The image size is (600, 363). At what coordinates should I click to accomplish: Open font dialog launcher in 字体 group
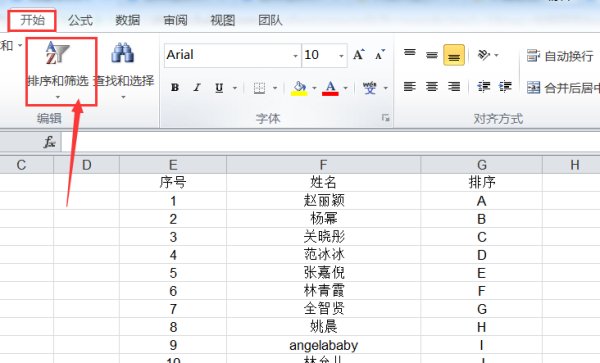pyautogui.click(x=385, y=118)
